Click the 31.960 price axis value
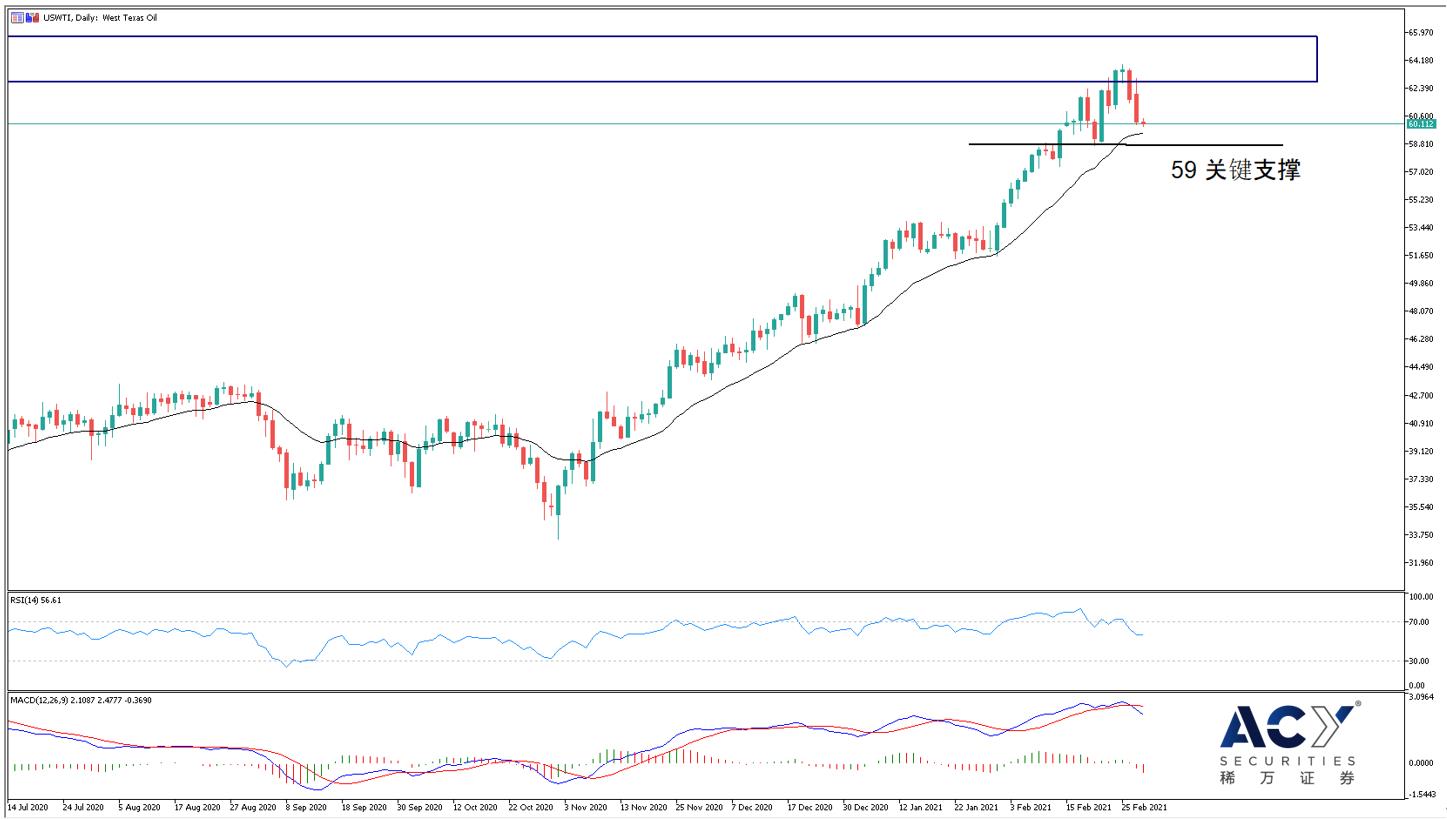Image resolution: width=1447 pixels, height=820 pixels. 1422,563
